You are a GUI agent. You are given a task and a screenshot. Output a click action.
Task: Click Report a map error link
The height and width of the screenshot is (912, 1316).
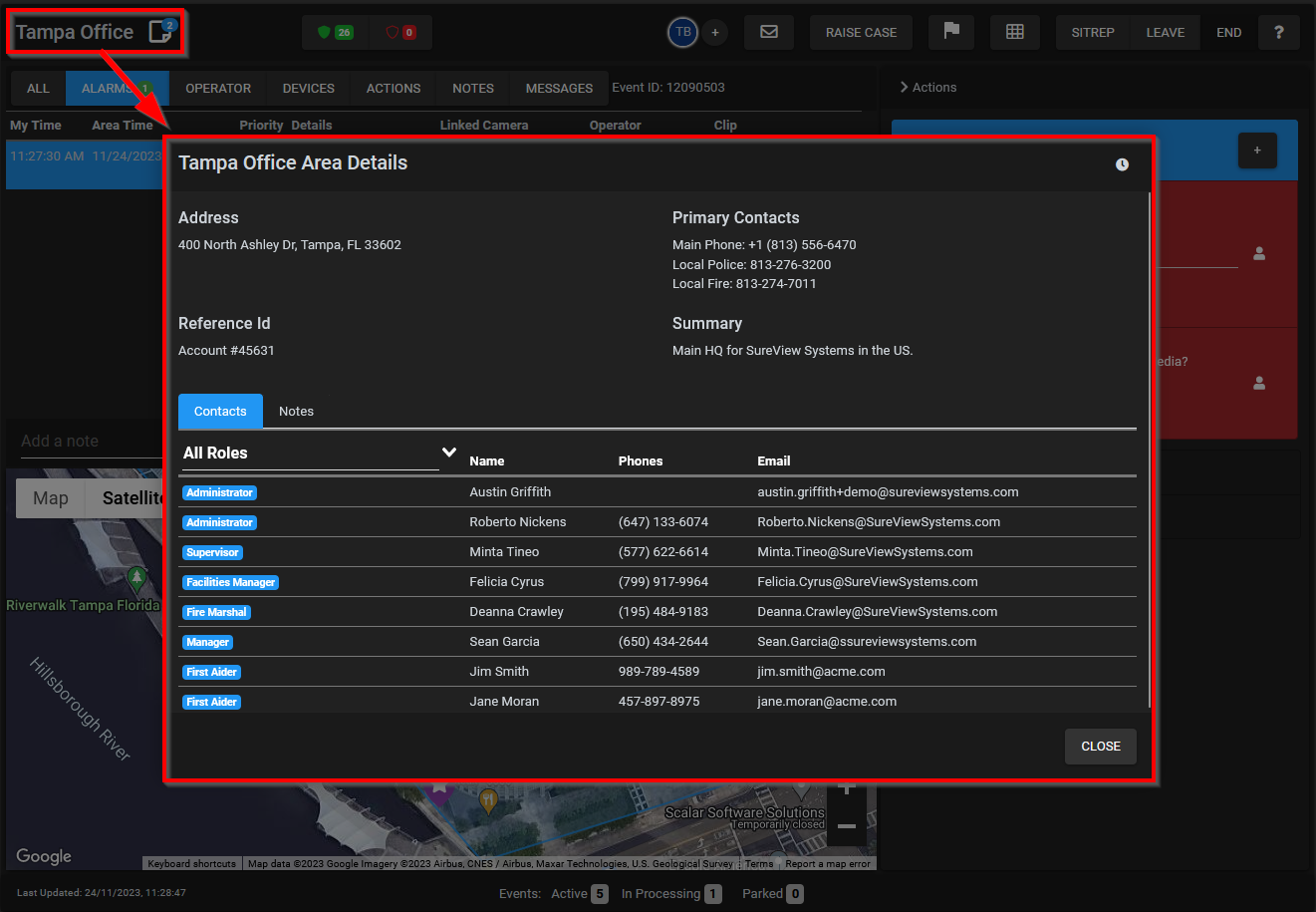828,864
